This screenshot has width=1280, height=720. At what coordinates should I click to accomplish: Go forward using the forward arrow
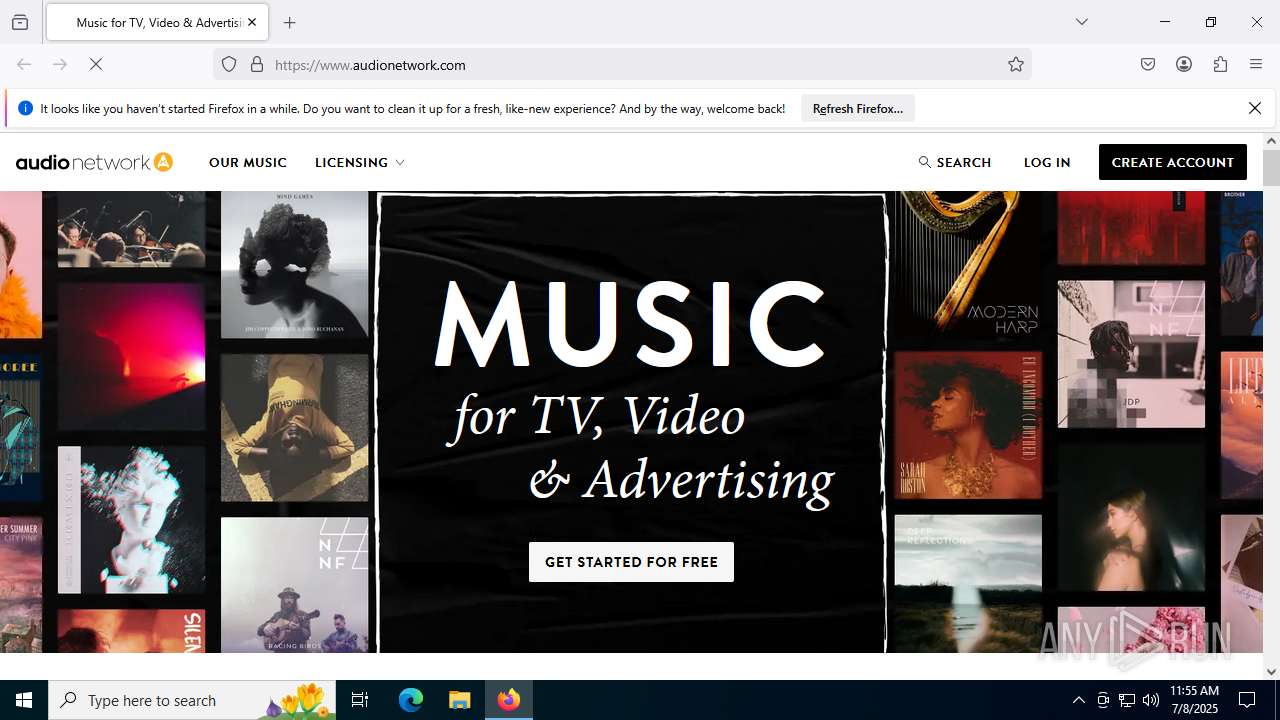[x=60, y=64]
